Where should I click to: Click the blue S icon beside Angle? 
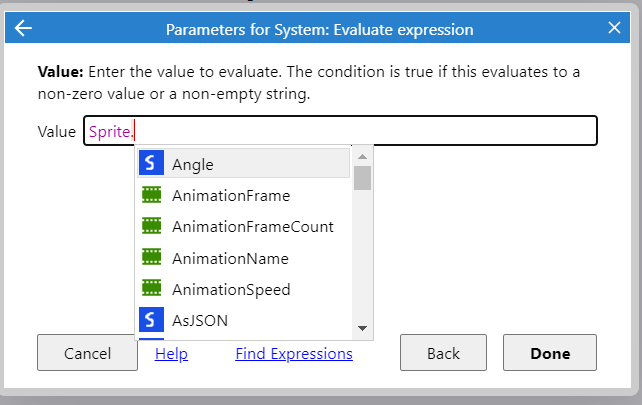[x=151, y=163]
